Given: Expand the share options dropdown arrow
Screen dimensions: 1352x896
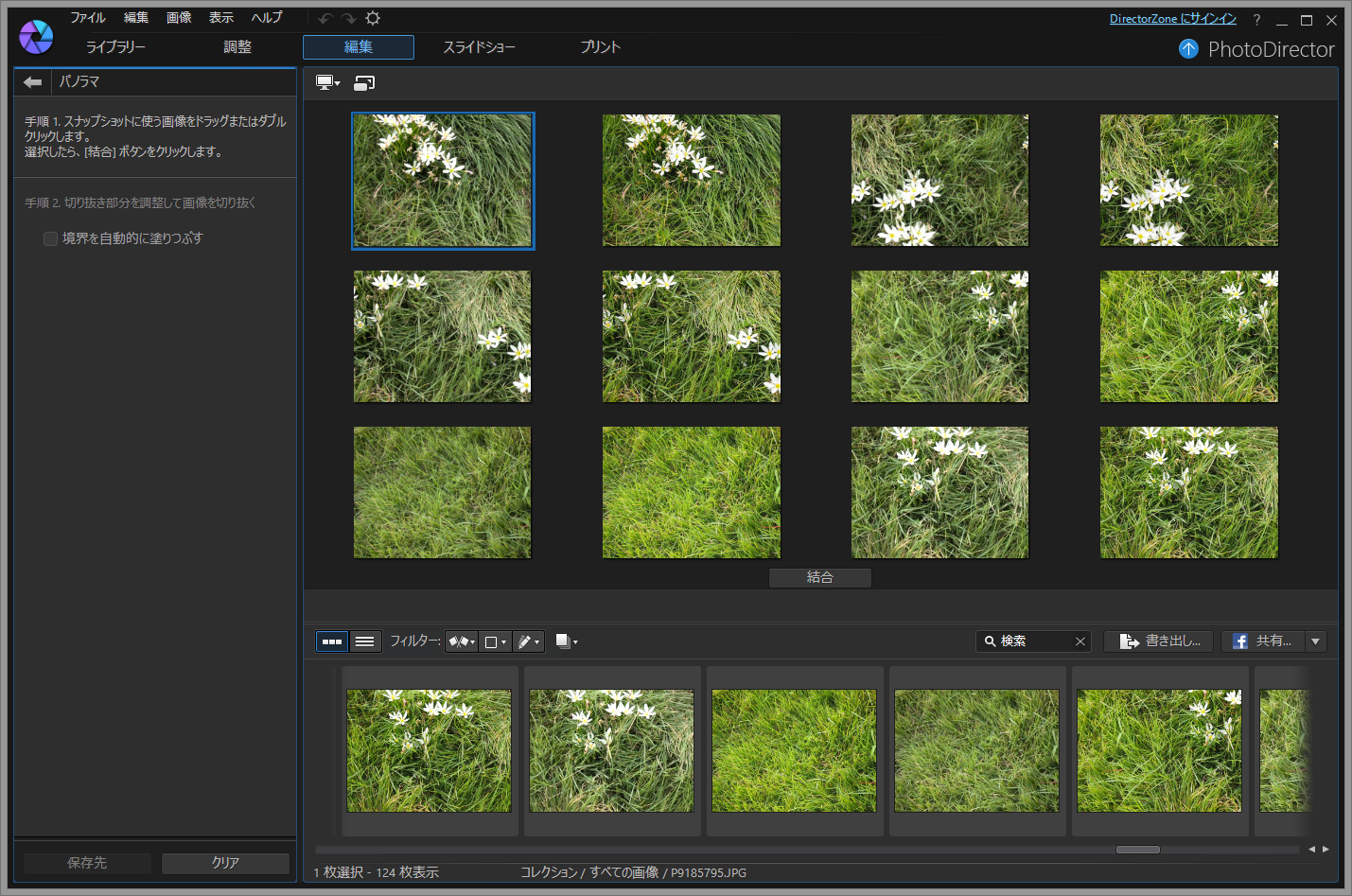Looking at the screenshot, I should (1315, 641).
